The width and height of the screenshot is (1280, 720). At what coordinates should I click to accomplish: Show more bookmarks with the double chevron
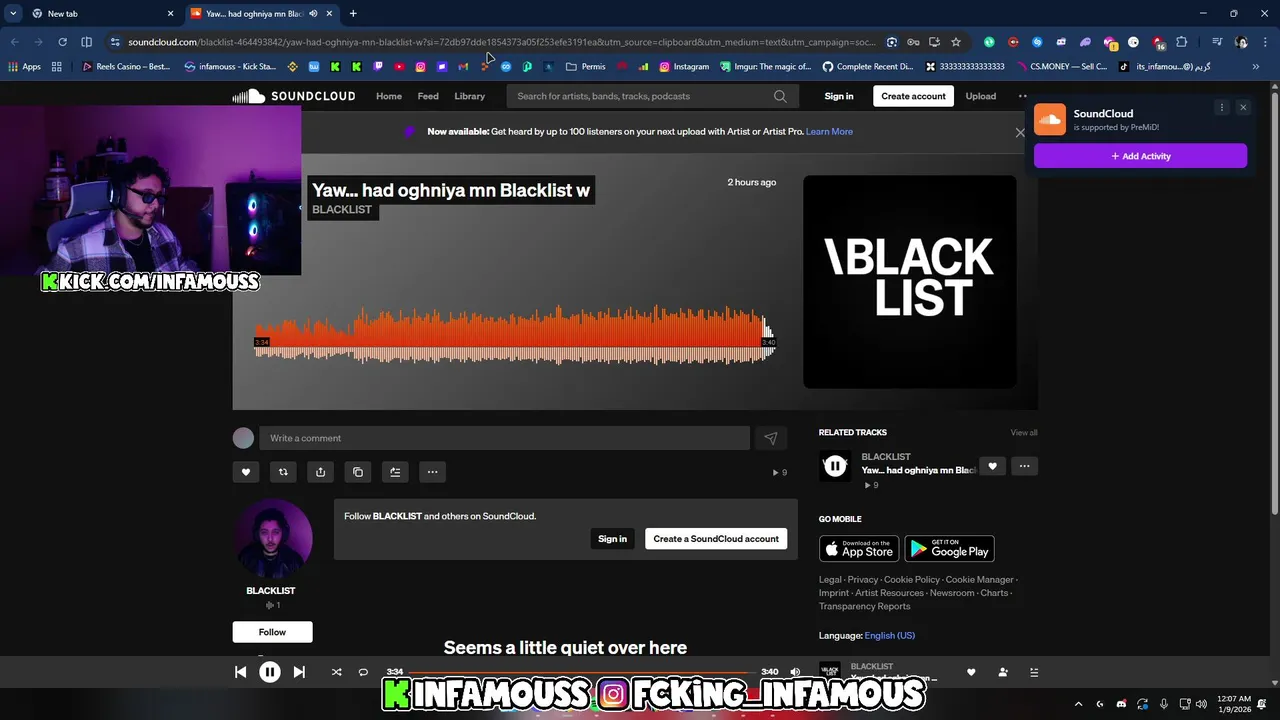point(1256,67)
